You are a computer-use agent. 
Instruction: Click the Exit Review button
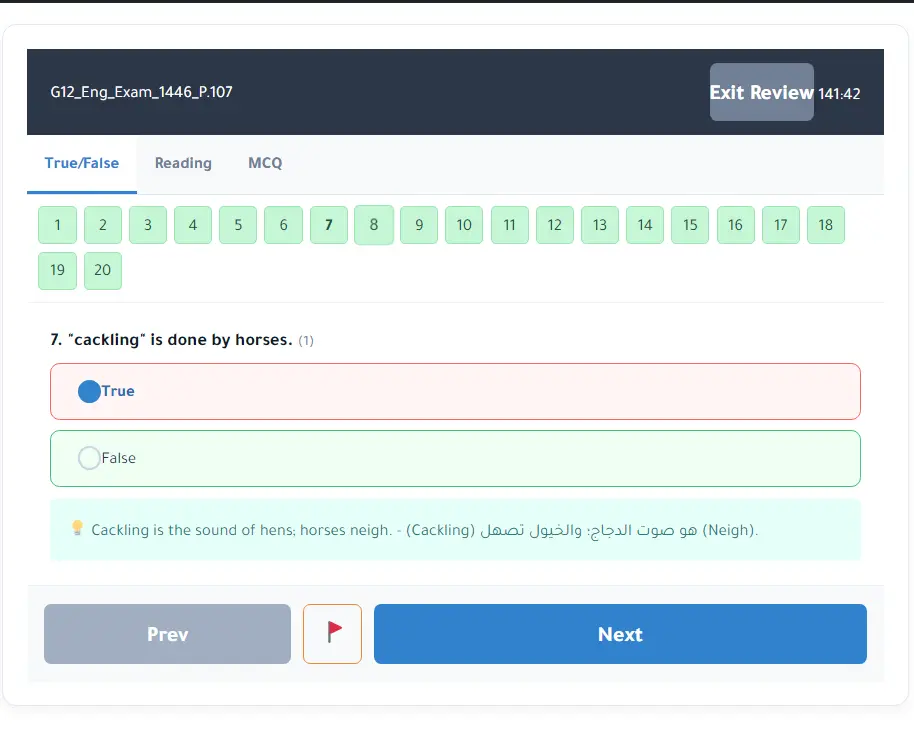pyautogui.click(x=761, y=92)
